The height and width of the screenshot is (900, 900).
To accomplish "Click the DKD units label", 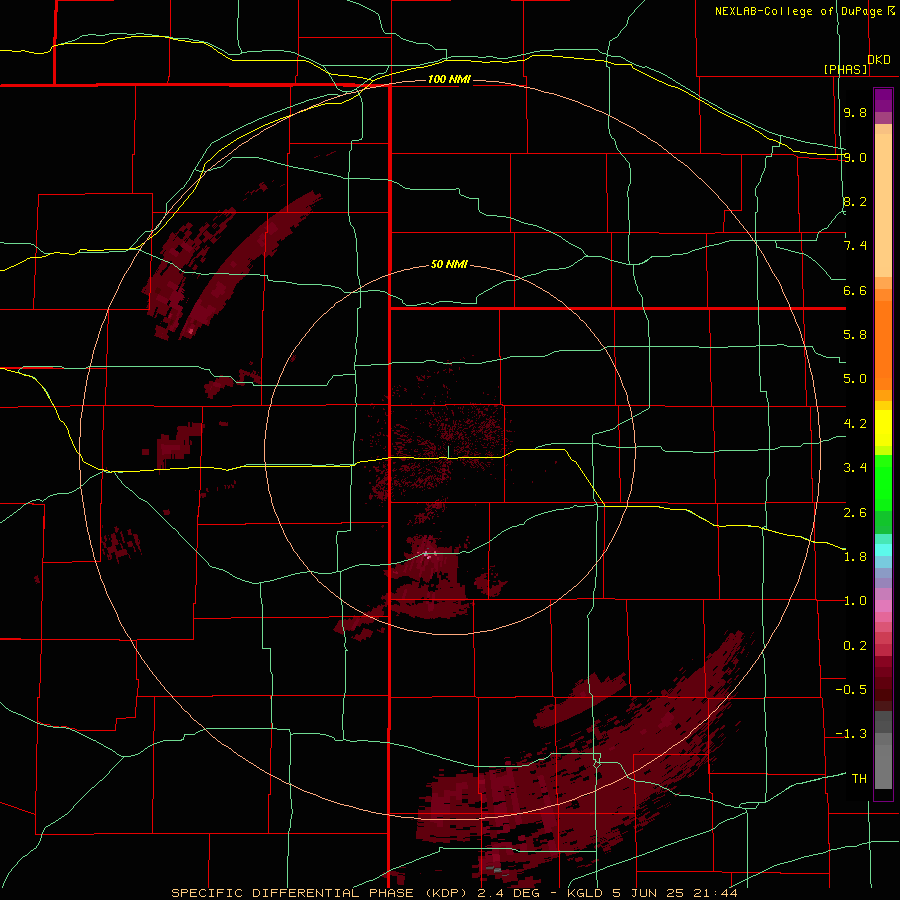I will coord(879,60).
